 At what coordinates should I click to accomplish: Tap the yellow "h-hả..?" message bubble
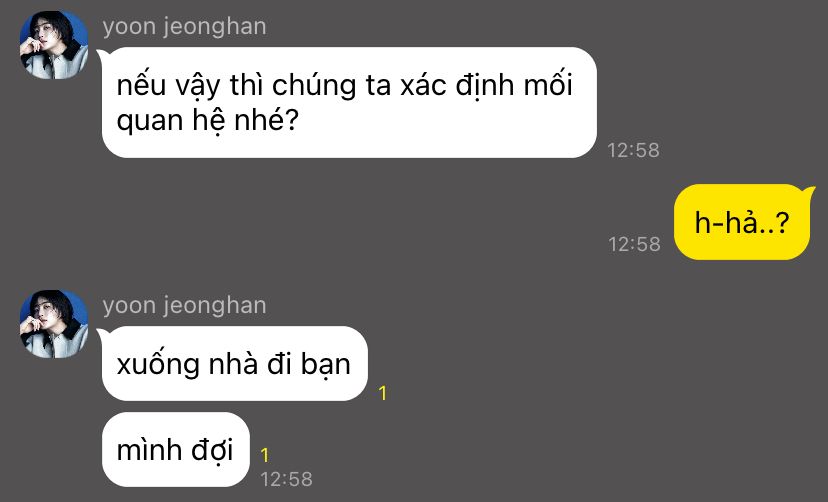pyautogui.click(x=742, y=222)
